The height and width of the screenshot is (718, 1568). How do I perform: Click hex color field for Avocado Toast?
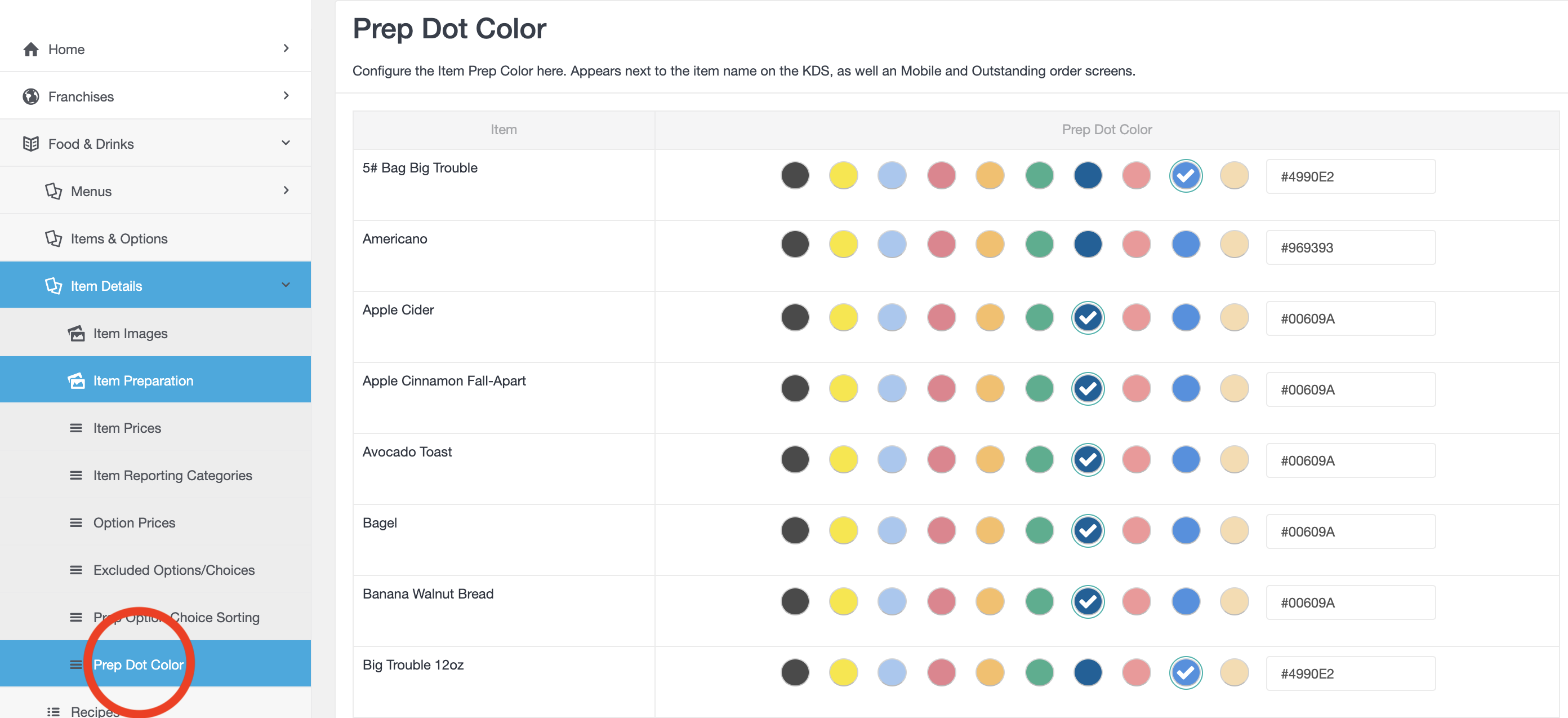[x=1350, y=460]
